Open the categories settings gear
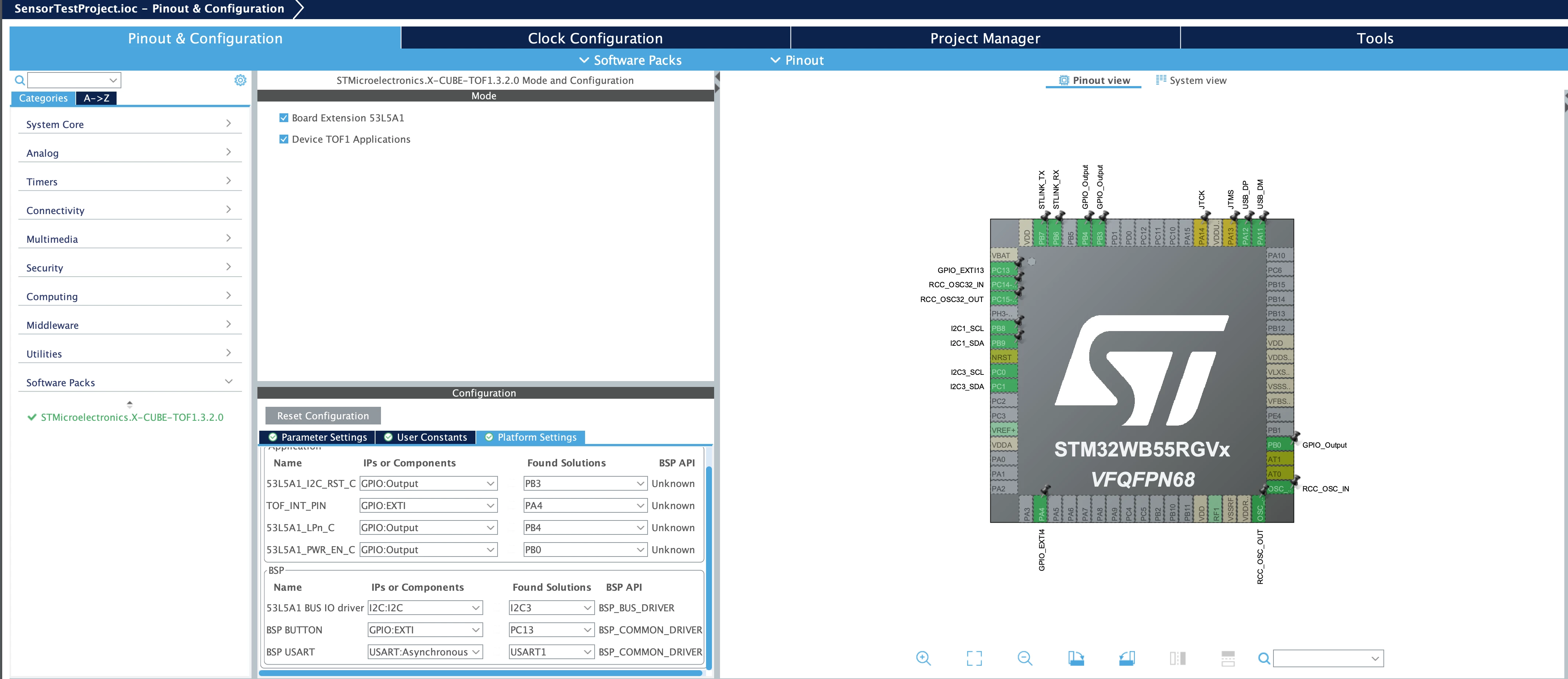The image size is (1568, 679). point(240,80)
